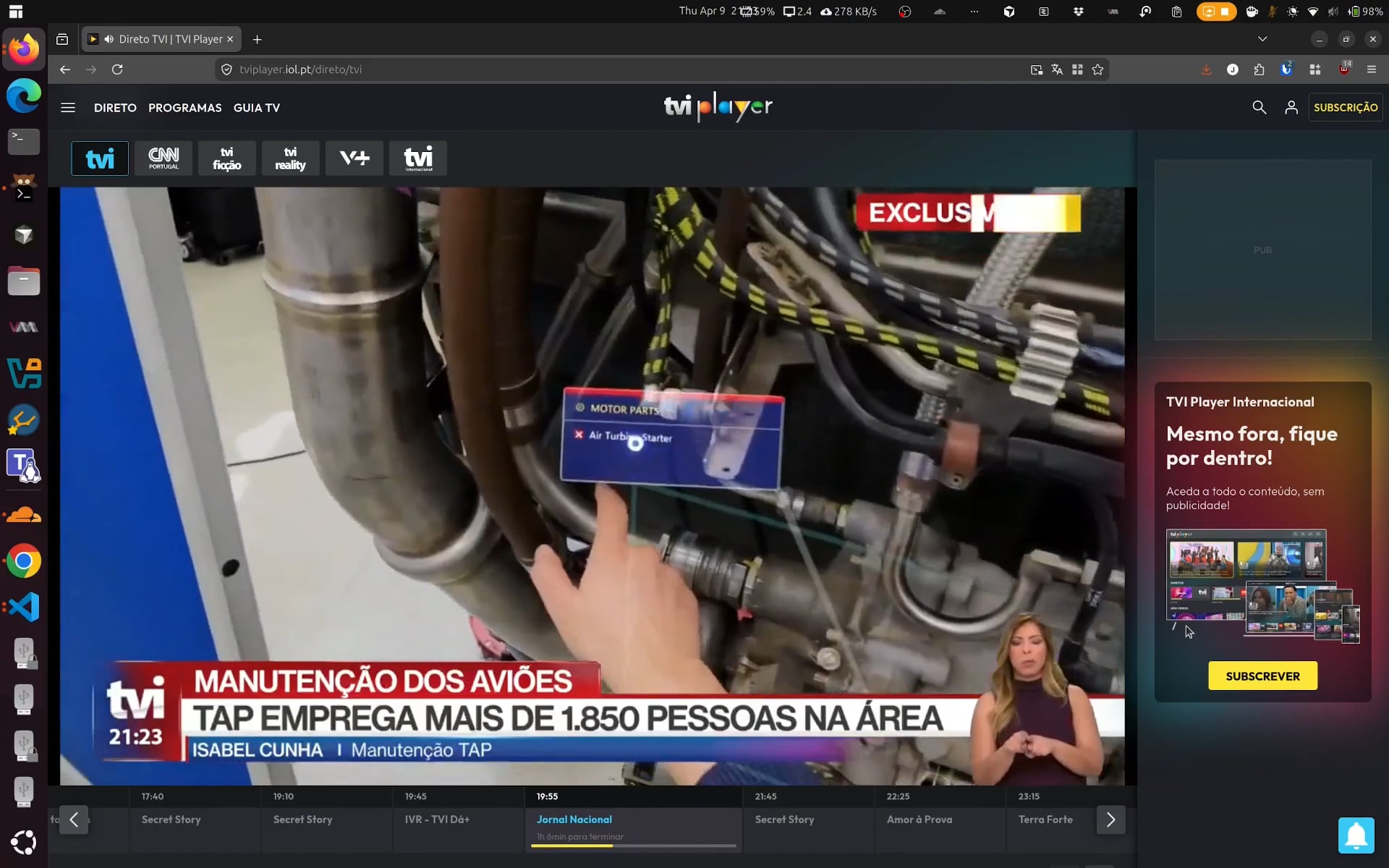
Task: Open the TVI Player hamburger menu
Action: point(68,108)
